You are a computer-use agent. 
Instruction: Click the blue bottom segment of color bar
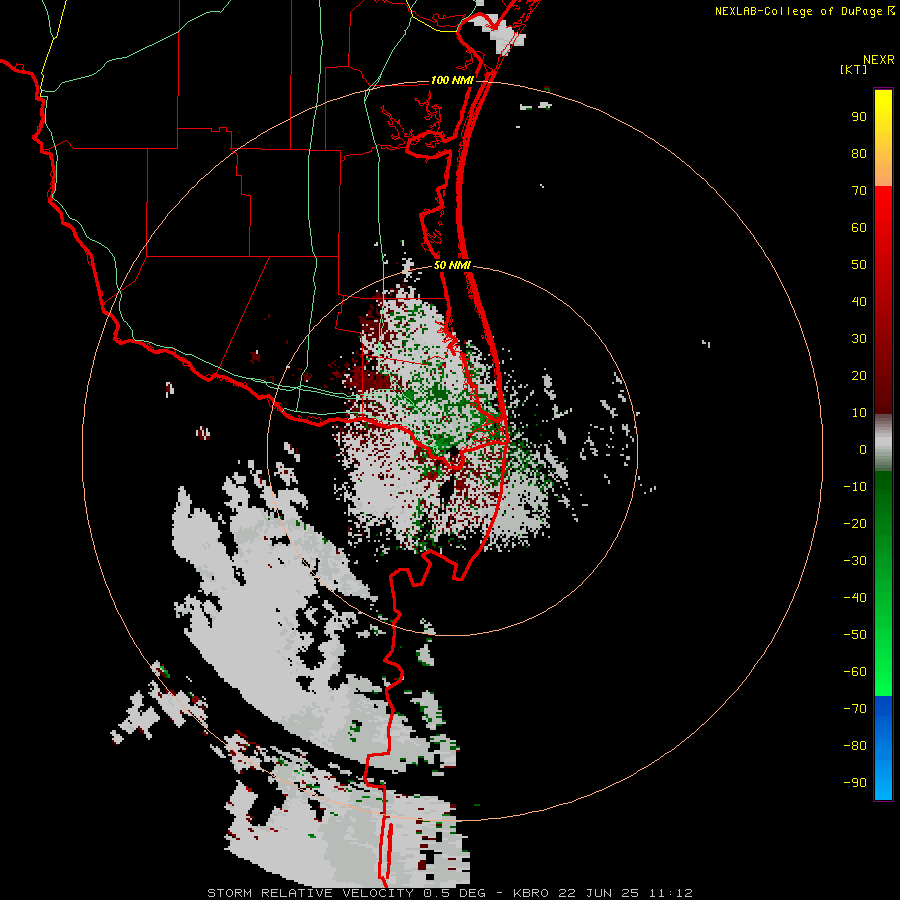[x=883, y=747]
